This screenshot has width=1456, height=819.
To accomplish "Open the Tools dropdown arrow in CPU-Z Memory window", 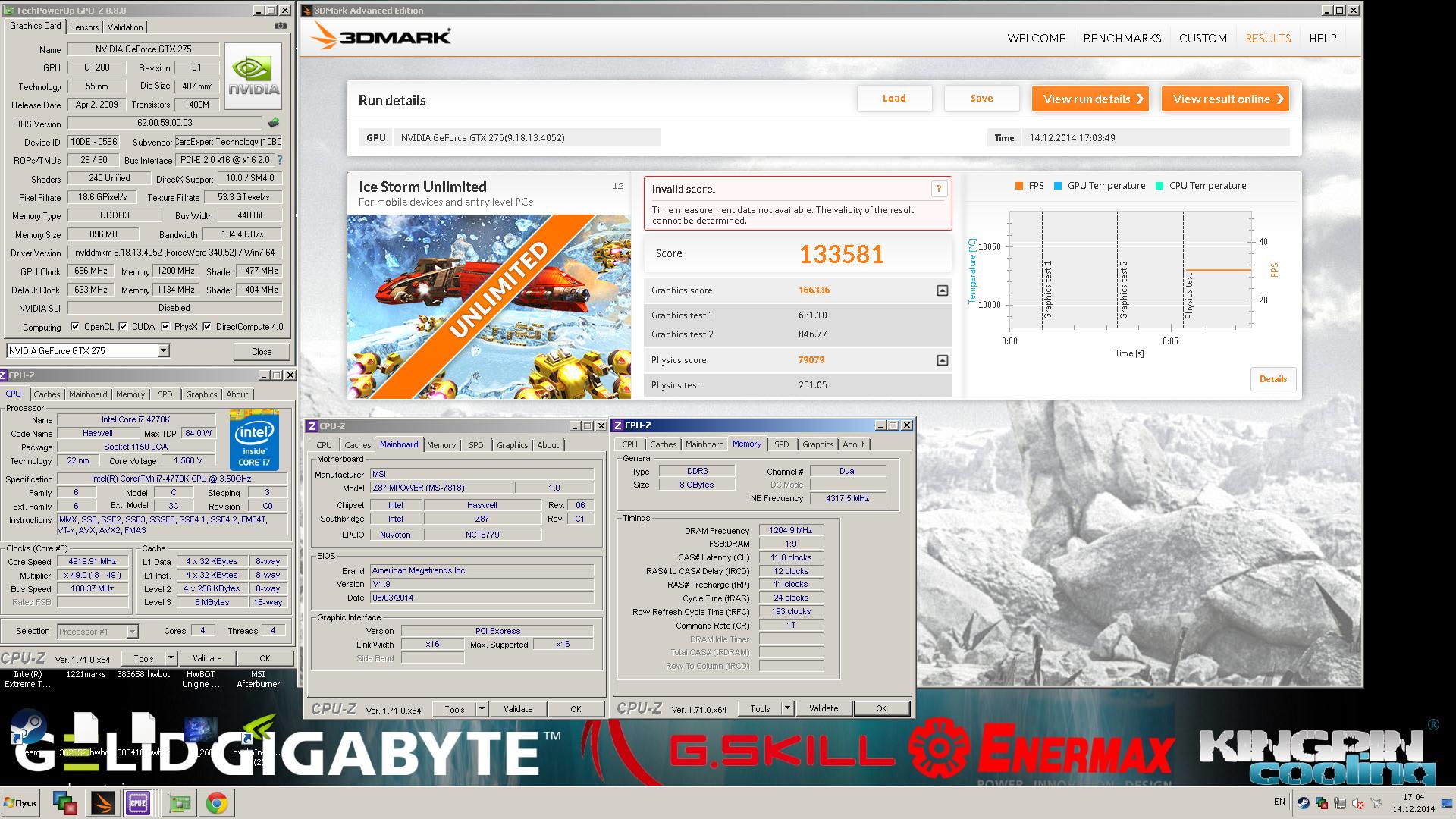I will [787, 708].
